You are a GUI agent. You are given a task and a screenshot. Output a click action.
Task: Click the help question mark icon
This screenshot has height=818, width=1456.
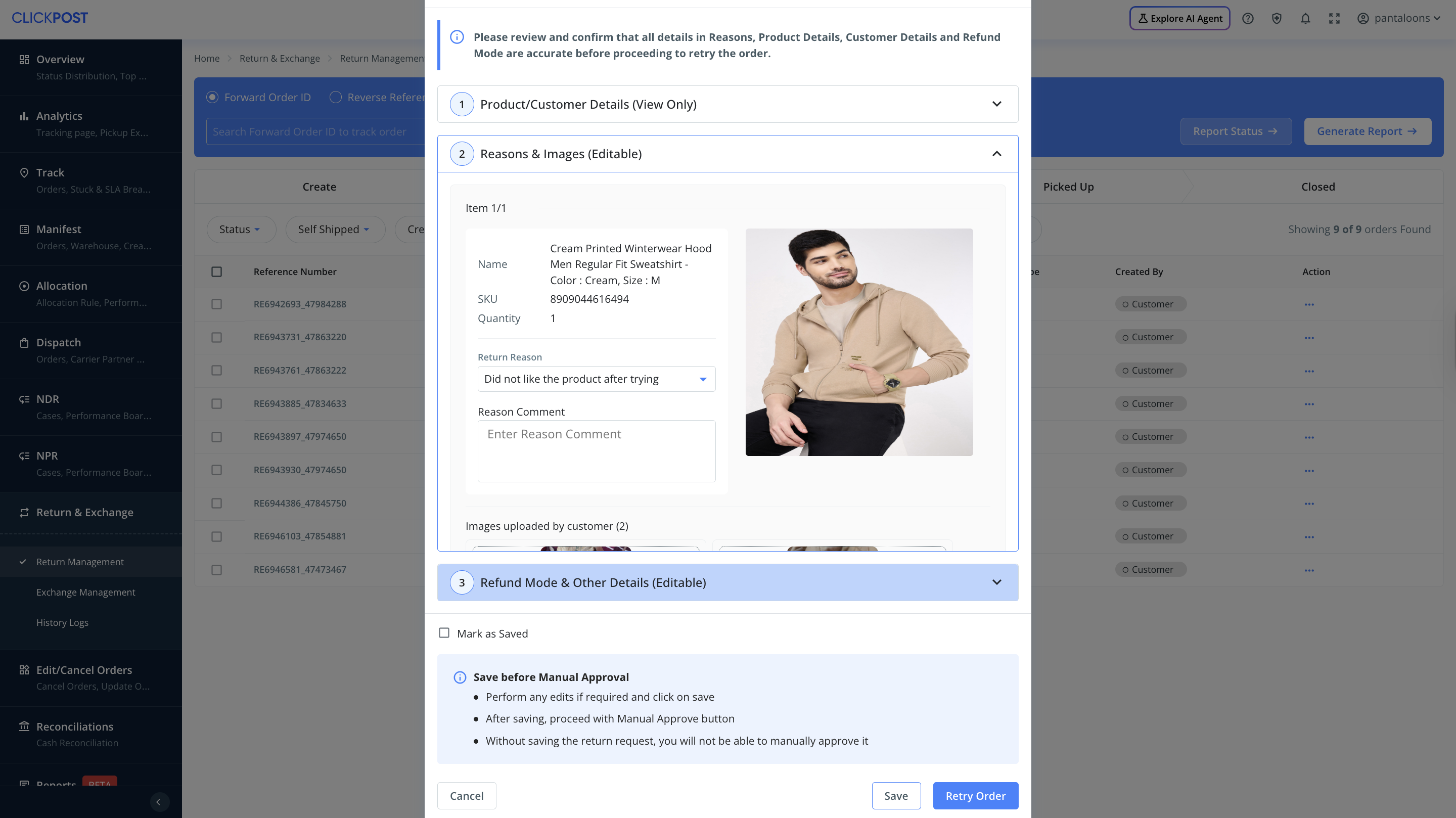coord(1247,18)
